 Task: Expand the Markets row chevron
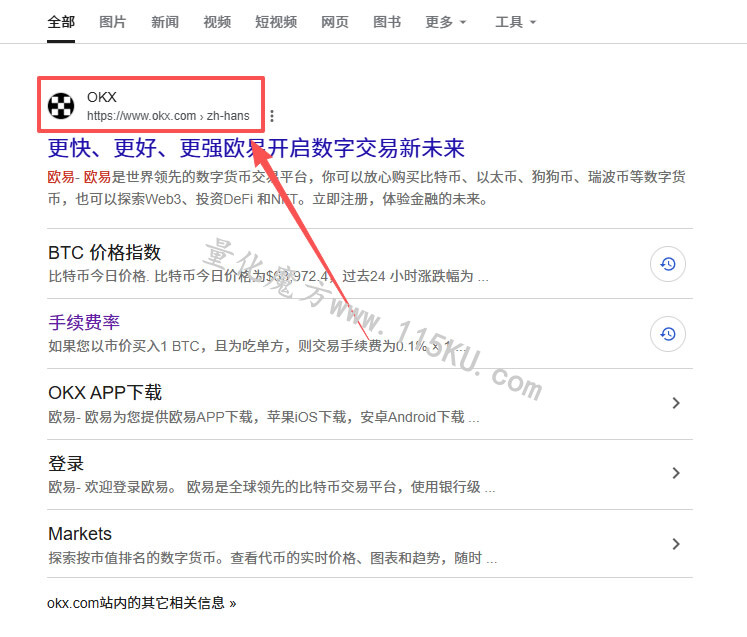point(676,544)
